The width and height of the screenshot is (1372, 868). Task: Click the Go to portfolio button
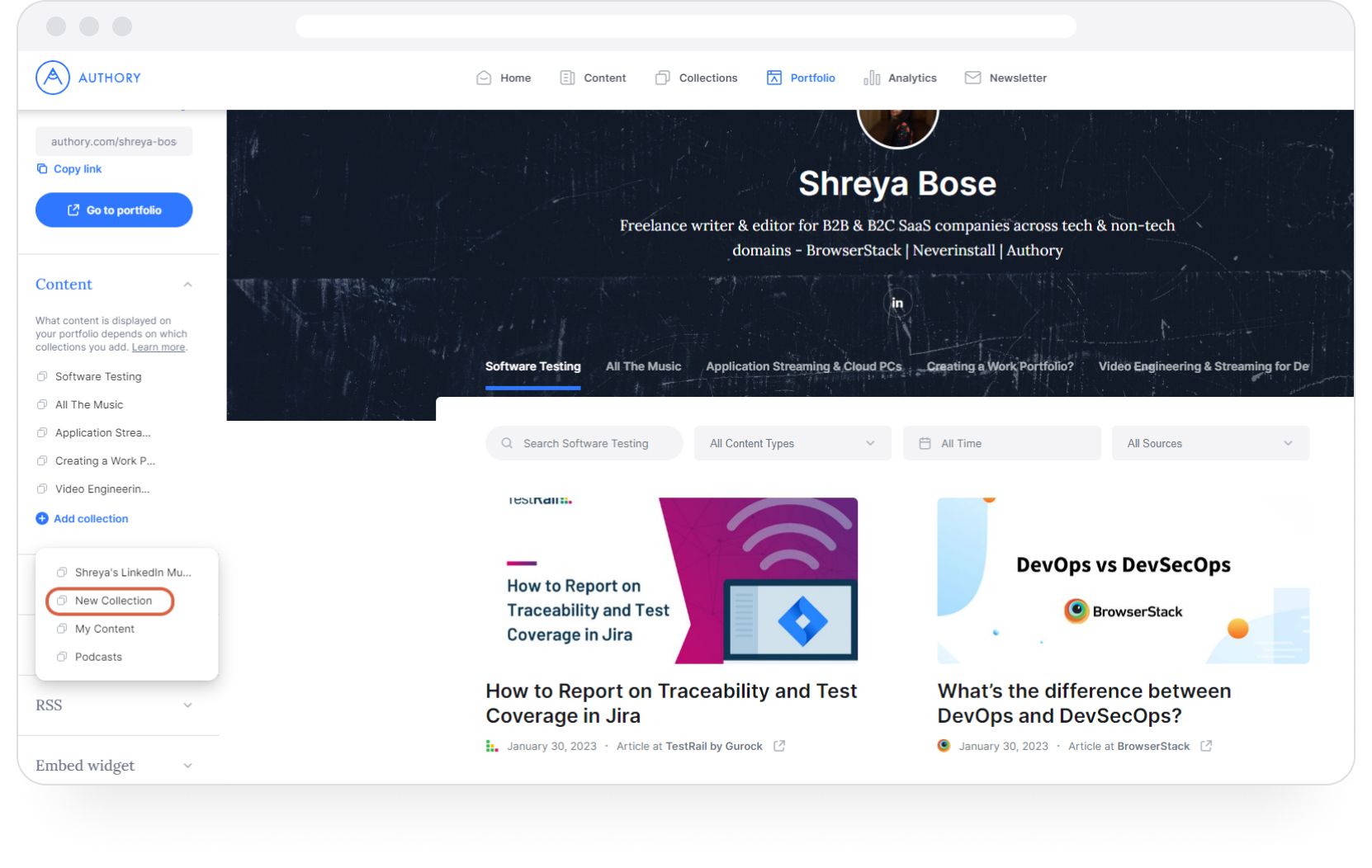pos(114,210)
